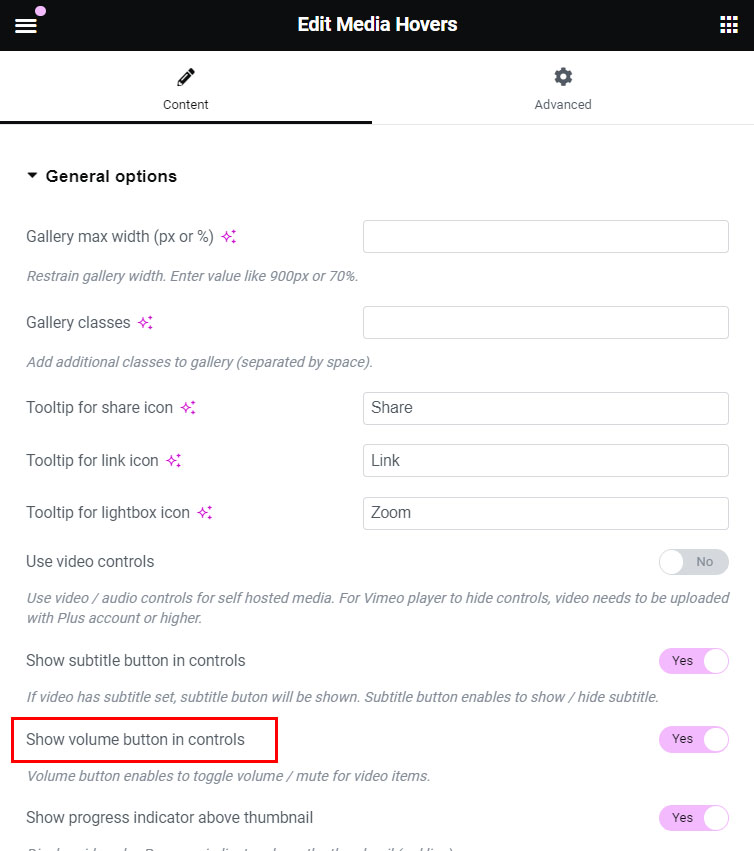Viewport: 754px width, 851px height.
Task: Switch to the Content tab
Action: (x=186, y=88)
